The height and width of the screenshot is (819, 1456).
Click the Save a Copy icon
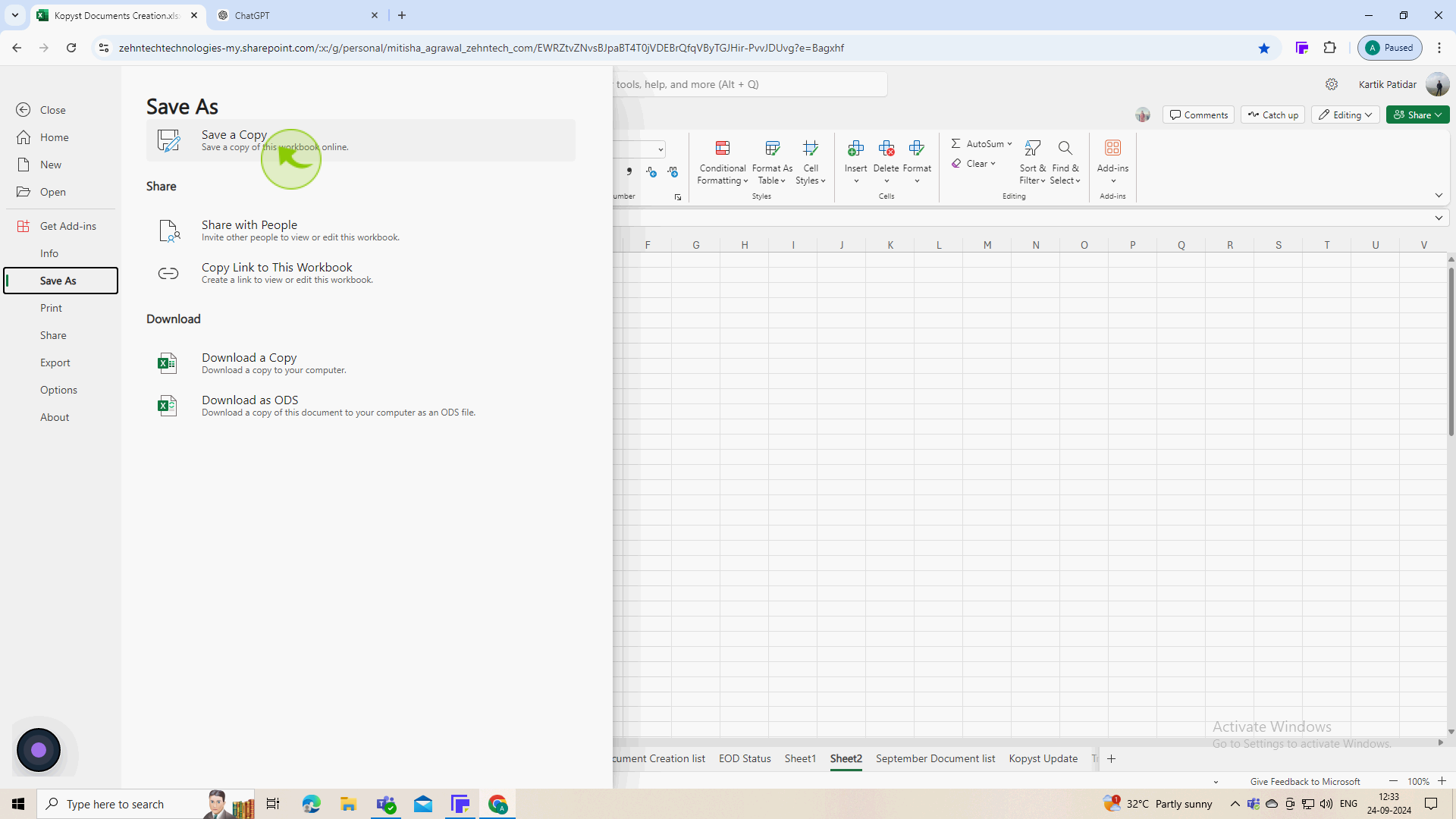click(168, 140)
